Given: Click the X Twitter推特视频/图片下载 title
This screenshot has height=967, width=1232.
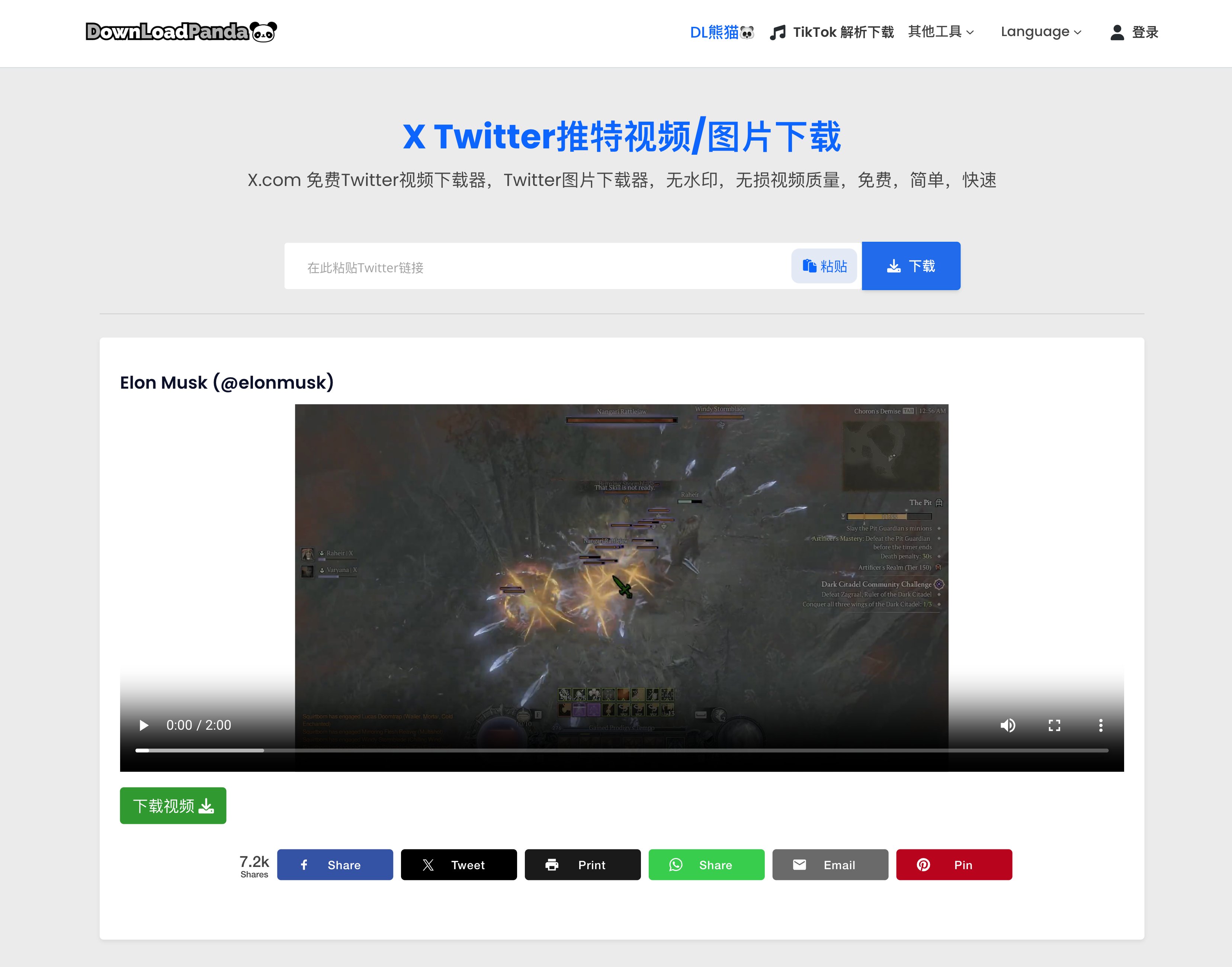Looking at the screenshot, I should [622, 136].
